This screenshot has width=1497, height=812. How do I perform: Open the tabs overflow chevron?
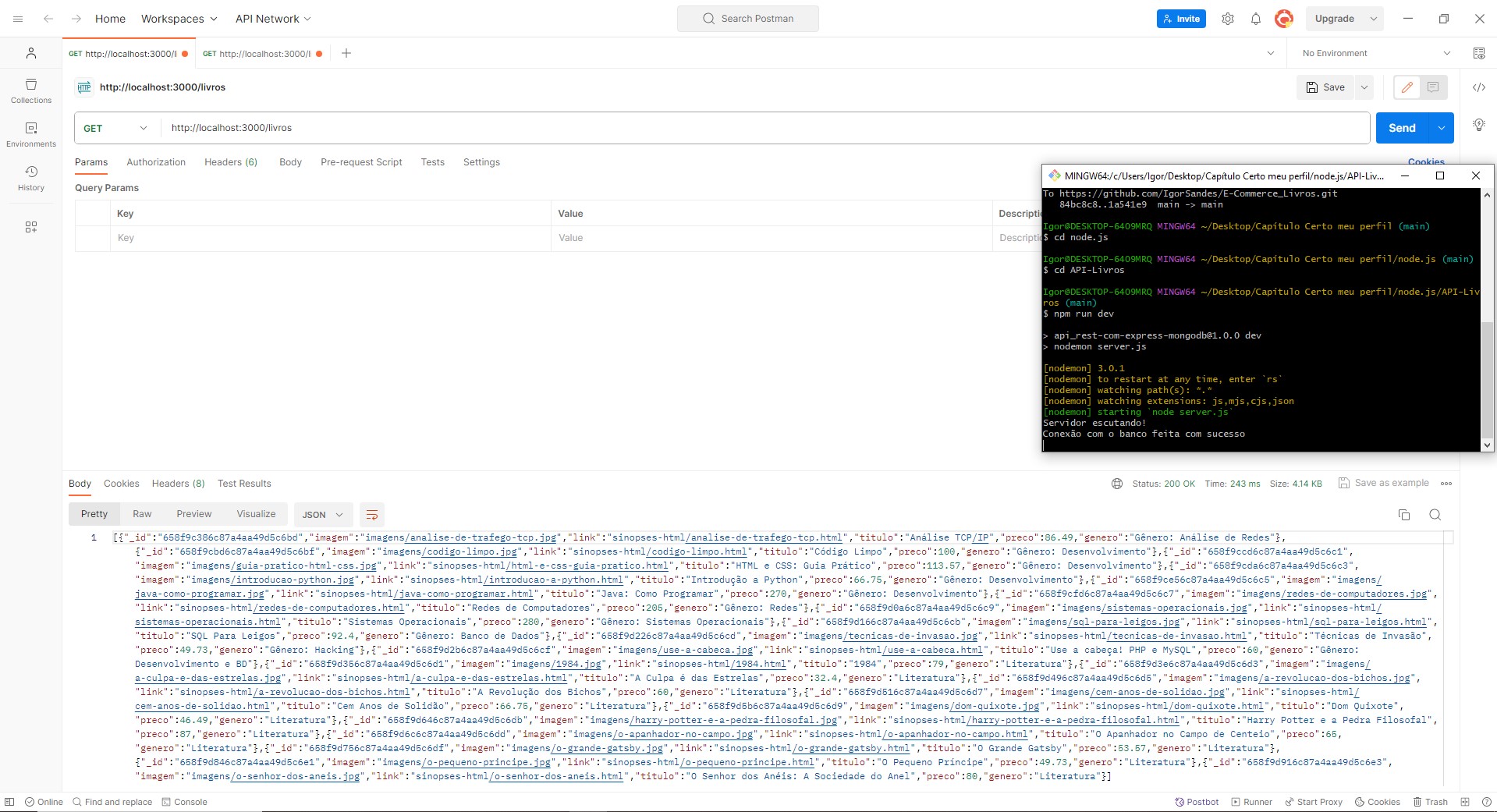click(x=1271, y=53)
